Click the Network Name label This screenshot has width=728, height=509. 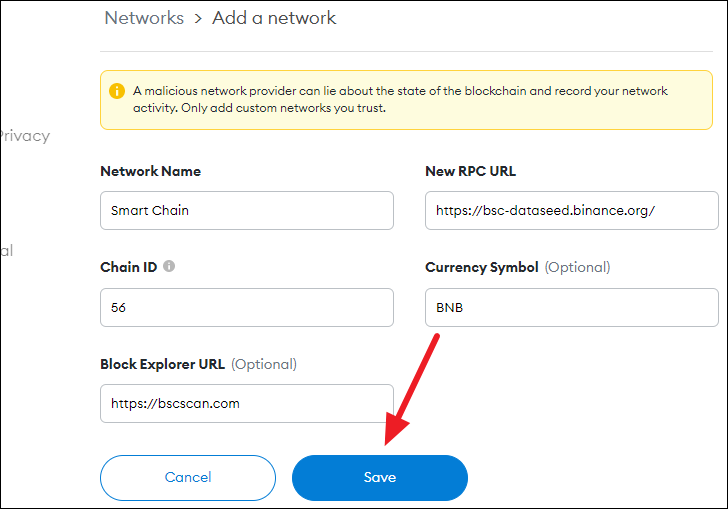coord(150,171)
